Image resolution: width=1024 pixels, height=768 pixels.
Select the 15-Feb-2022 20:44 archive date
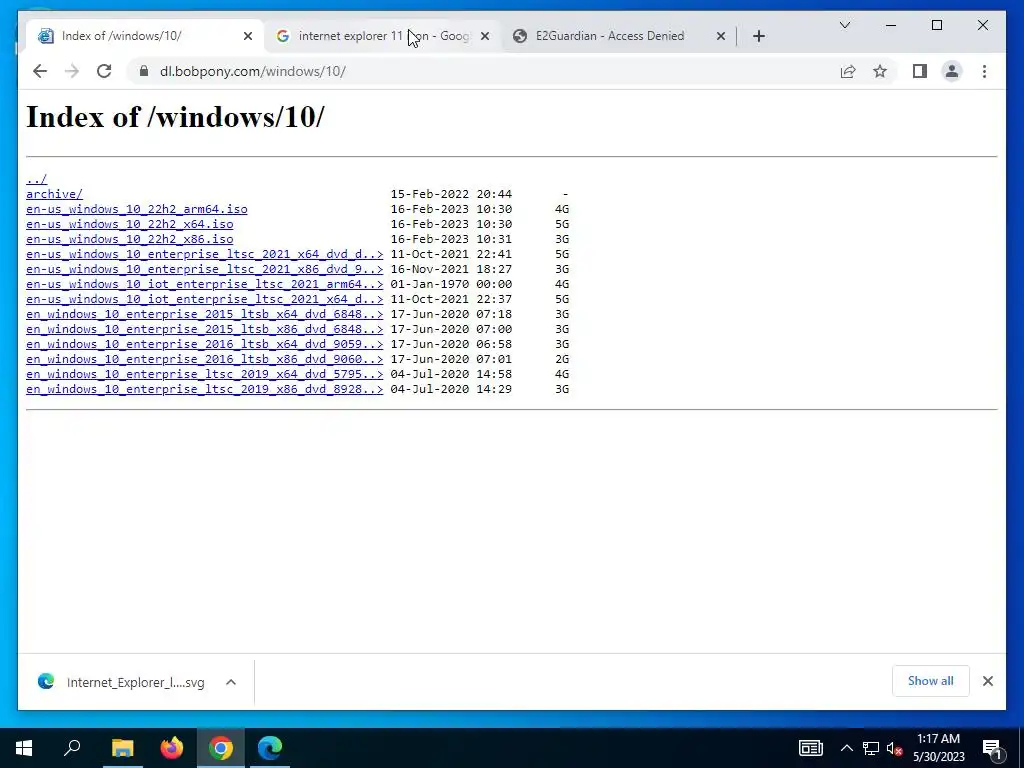(x=451, y=194)
